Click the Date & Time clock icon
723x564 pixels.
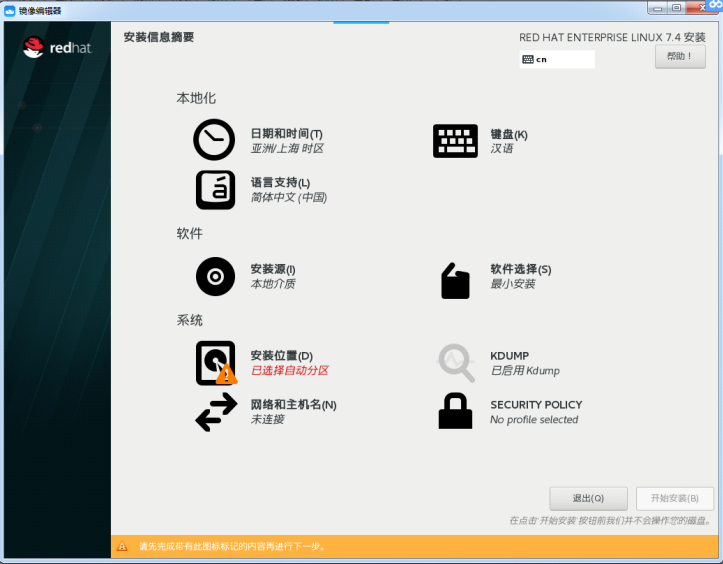pyautogui.click(x=214, y=140)
